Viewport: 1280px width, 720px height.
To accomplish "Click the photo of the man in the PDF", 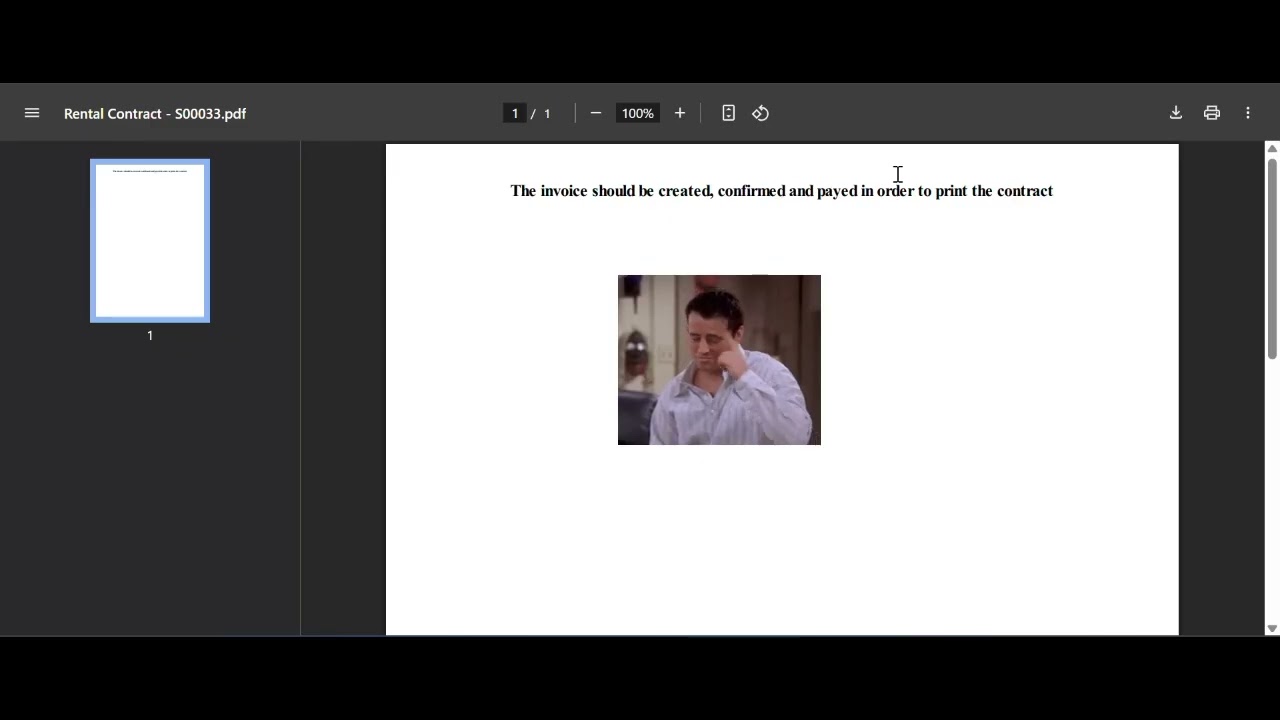I will 719,360.
